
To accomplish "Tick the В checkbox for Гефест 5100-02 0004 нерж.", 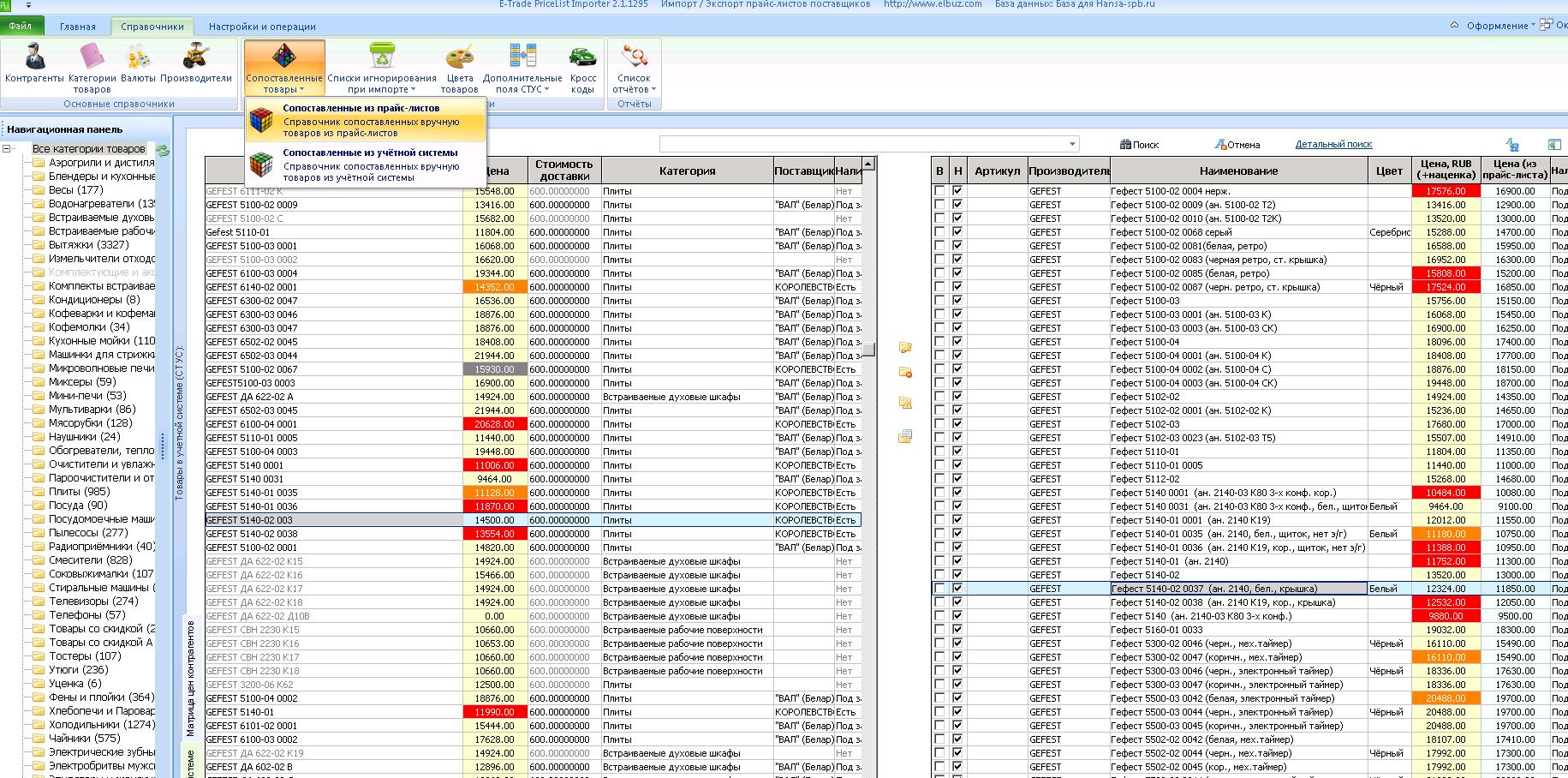I will pos(940,191).
